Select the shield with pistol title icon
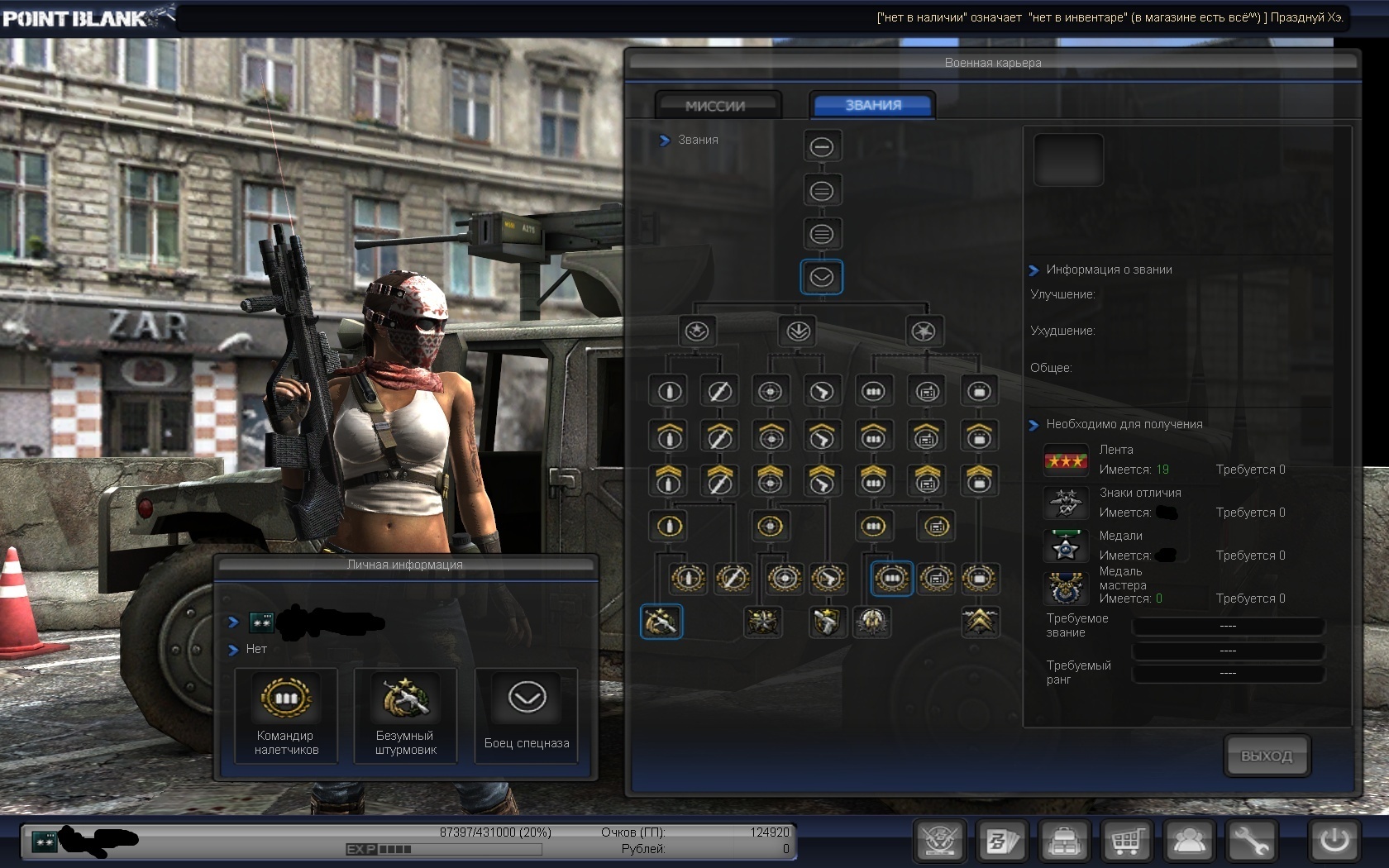 coord(826,622)
